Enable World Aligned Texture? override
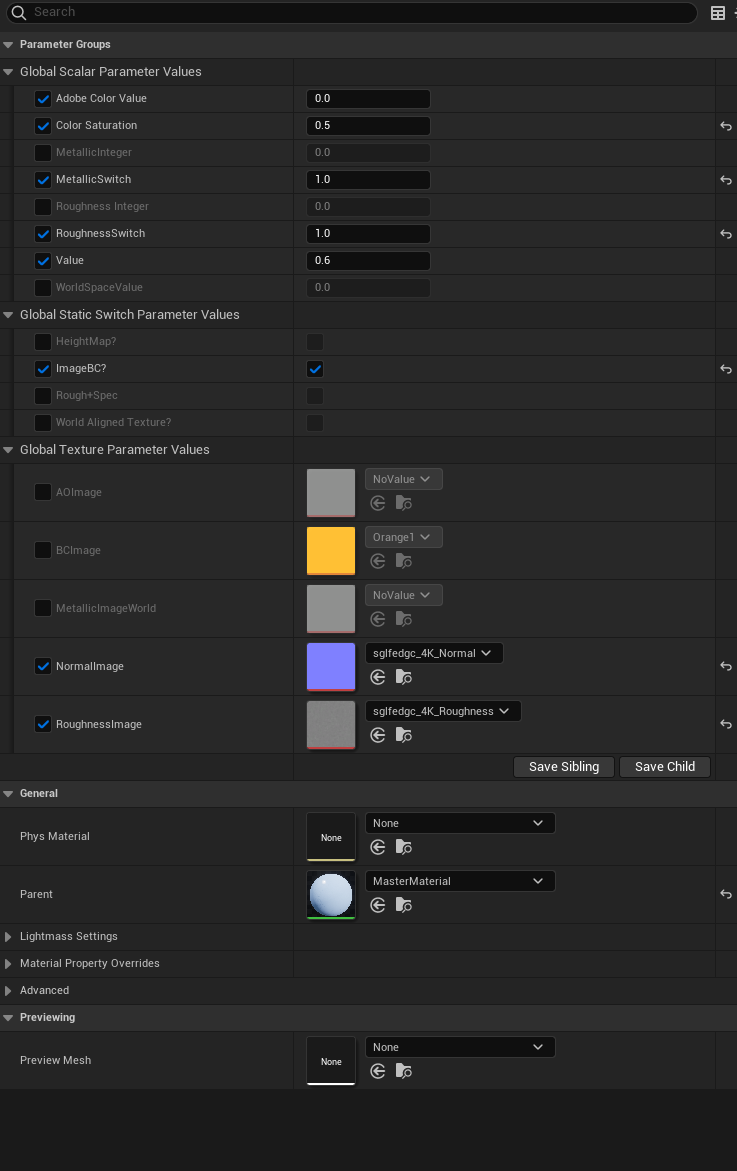This screenshot has width=737, height=1171. 43,423
